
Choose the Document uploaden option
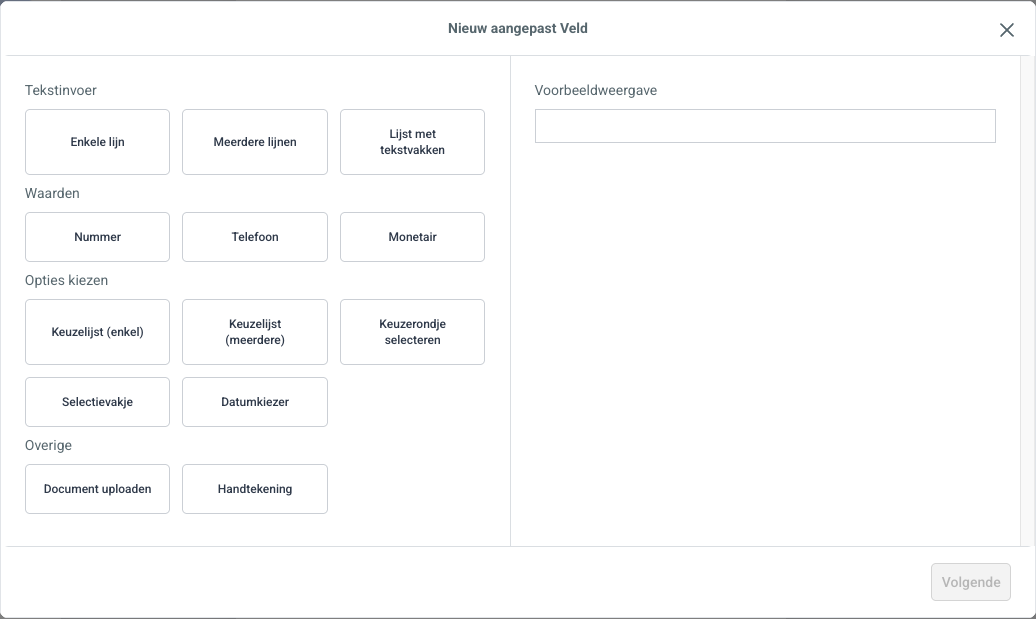click(97, 489)
